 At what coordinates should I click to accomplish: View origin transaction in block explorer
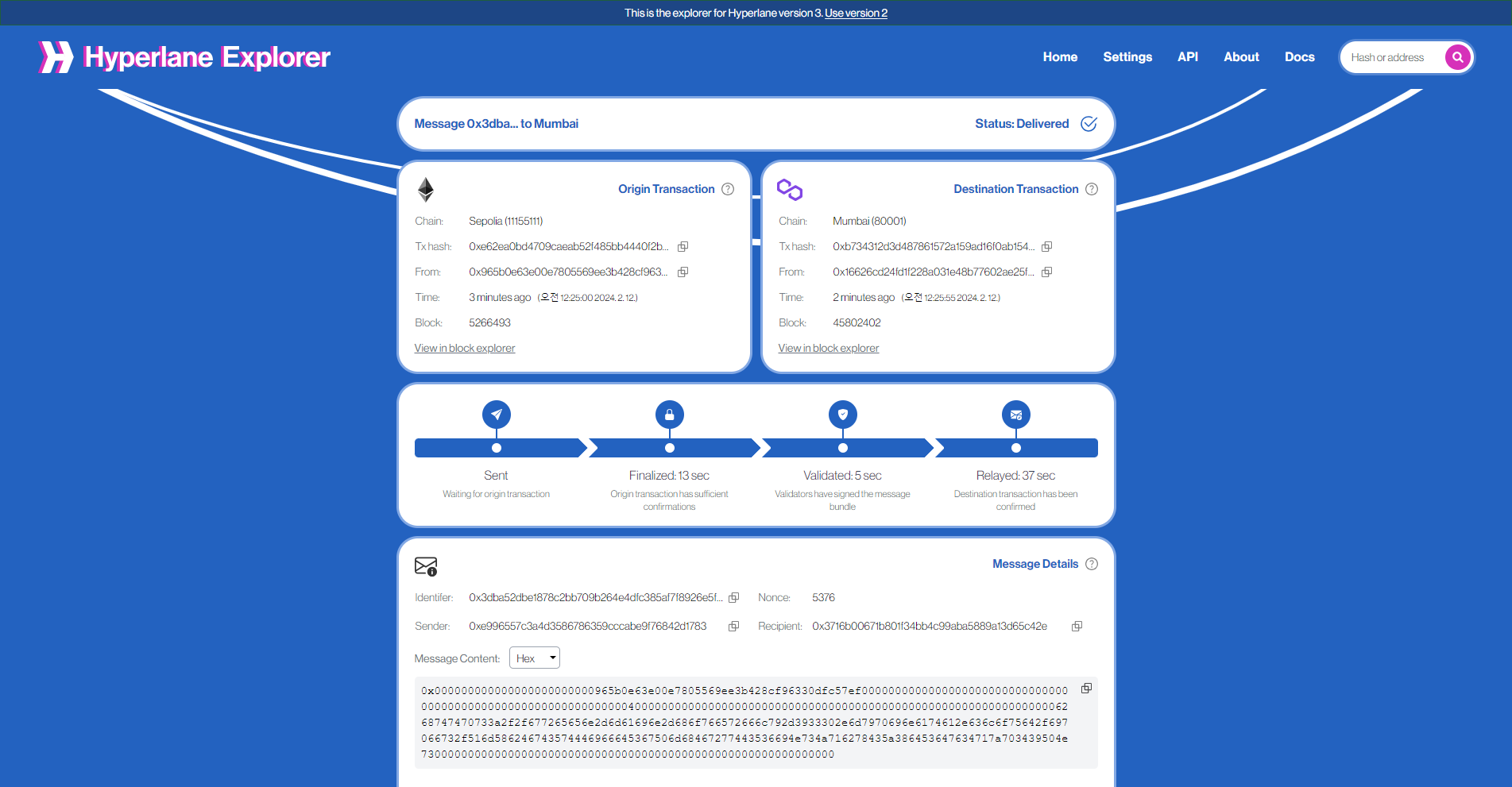click(x=465, y=348)
